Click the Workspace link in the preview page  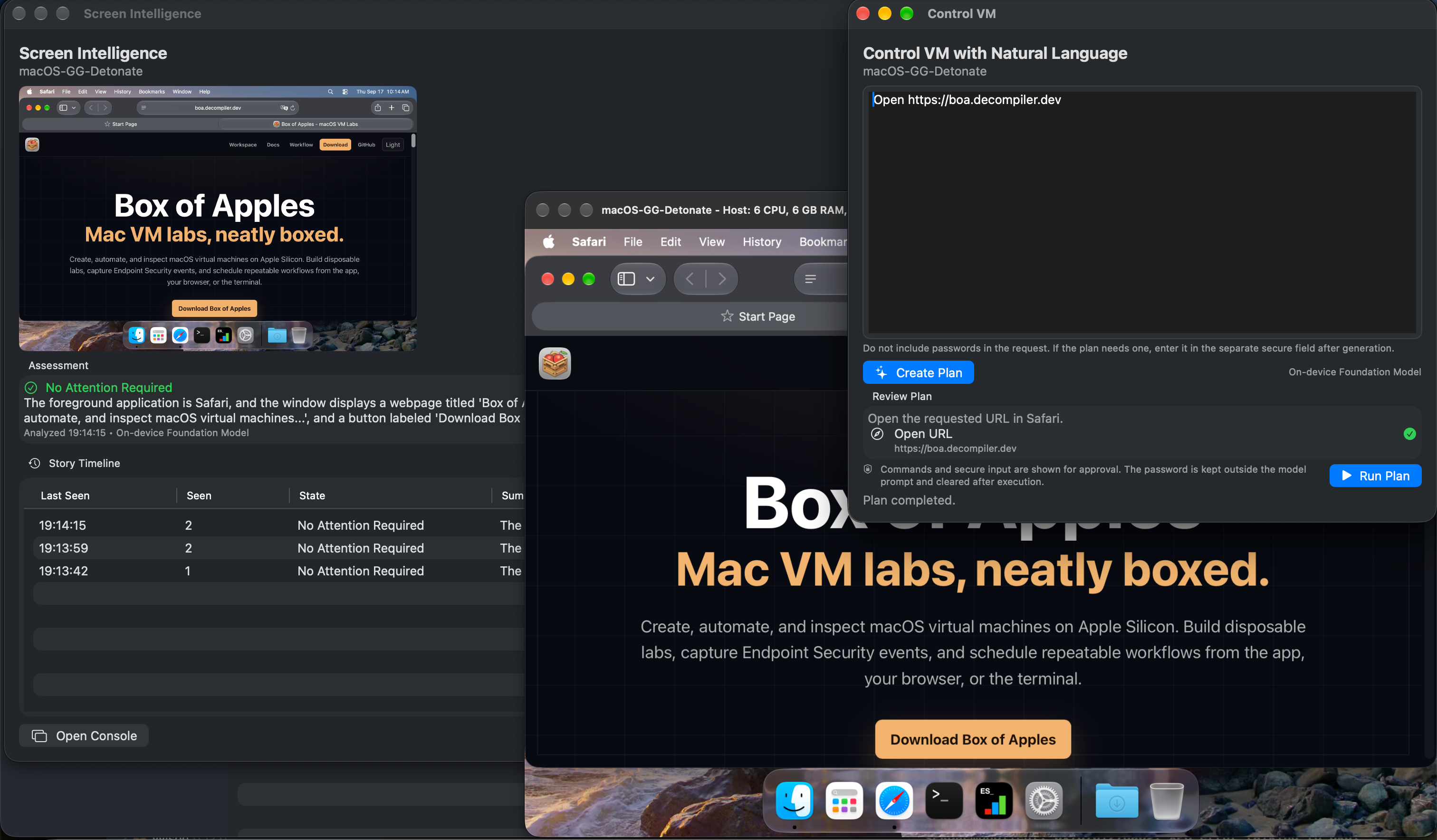[x=243, y=145]
